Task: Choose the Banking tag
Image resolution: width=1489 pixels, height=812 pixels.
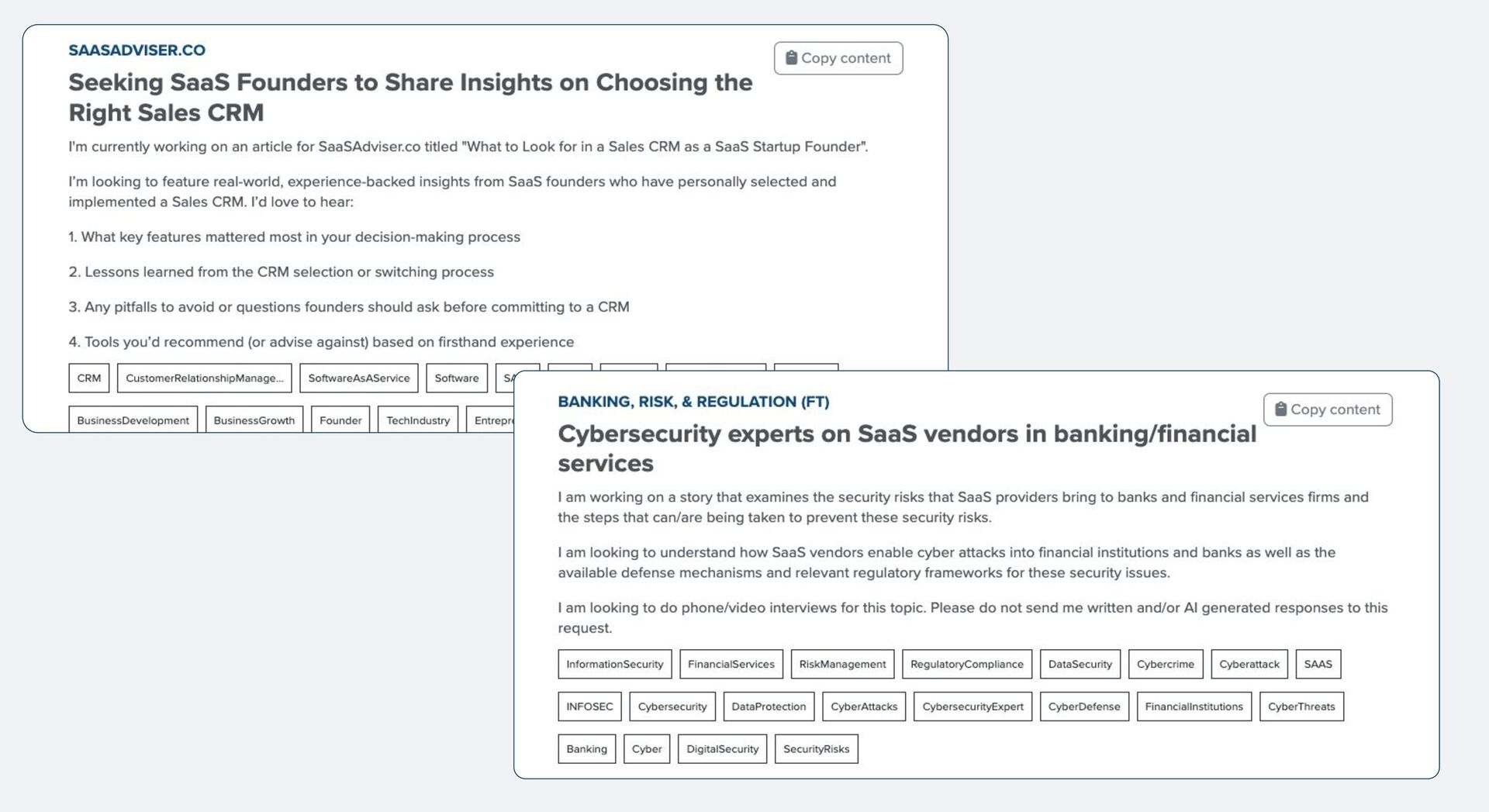Action: (x=586, y=749)
